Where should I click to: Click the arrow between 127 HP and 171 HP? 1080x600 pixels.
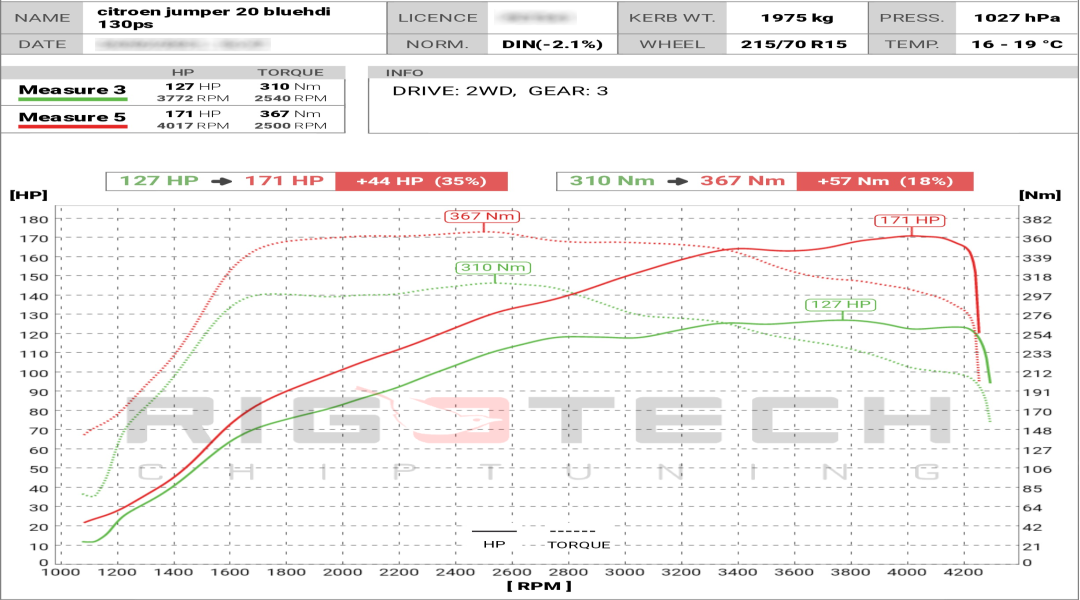(222, 181)
